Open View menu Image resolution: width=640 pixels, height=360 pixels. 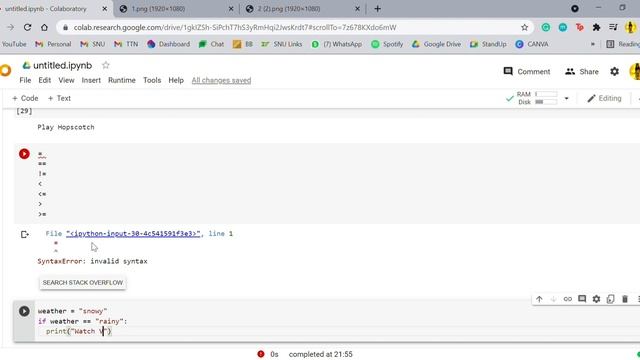(66, 80)
